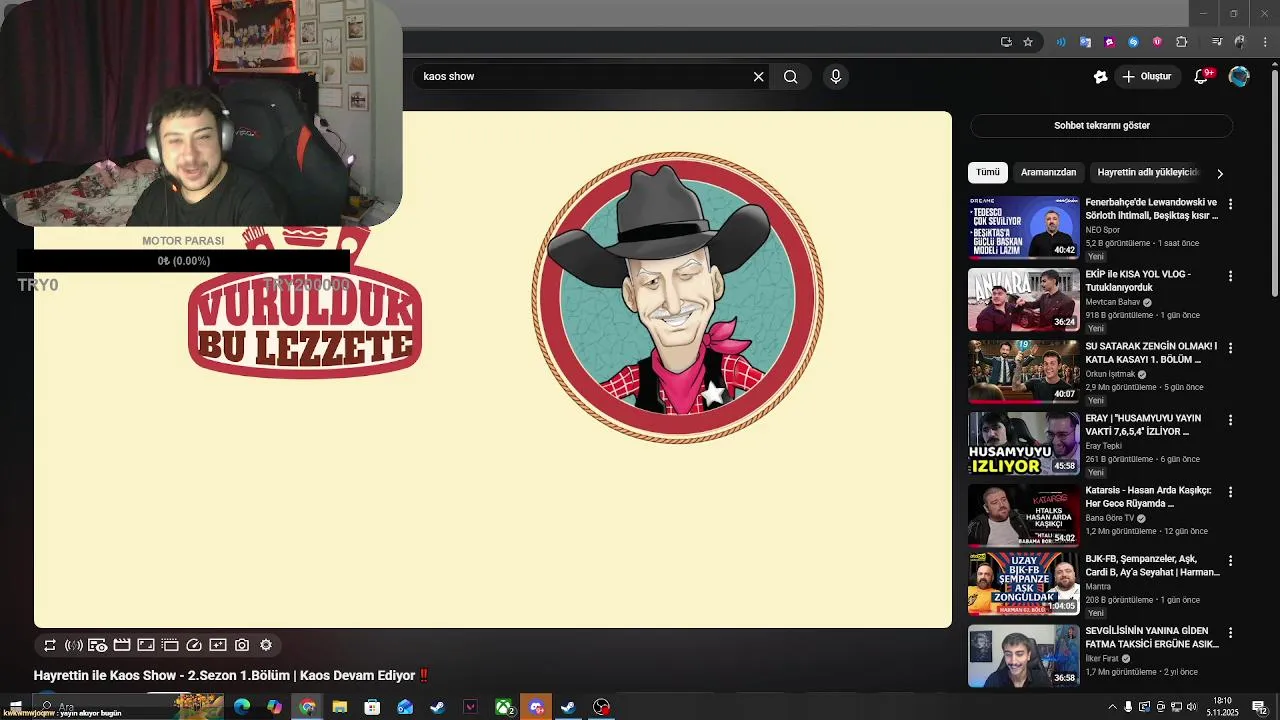Bookmark this page with star icon
This screenshot has height=720, width=1280.
(x=1028, y=42)
